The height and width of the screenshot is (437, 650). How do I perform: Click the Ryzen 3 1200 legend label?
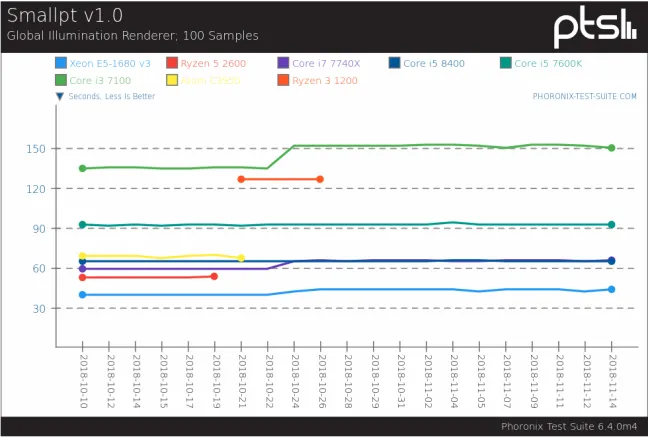325,80
